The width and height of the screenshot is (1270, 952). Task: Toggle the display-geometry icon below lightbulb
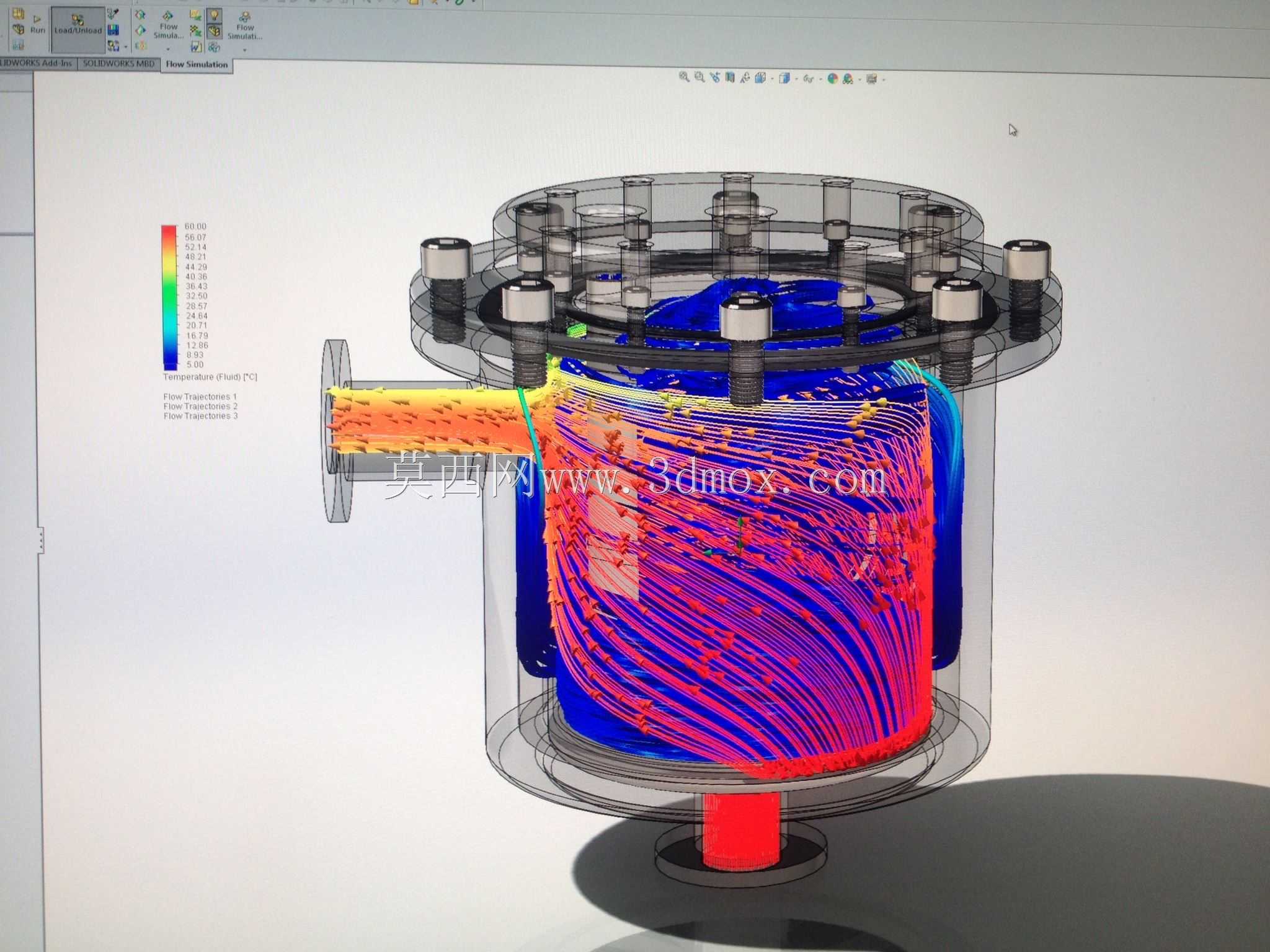point(214,31)
